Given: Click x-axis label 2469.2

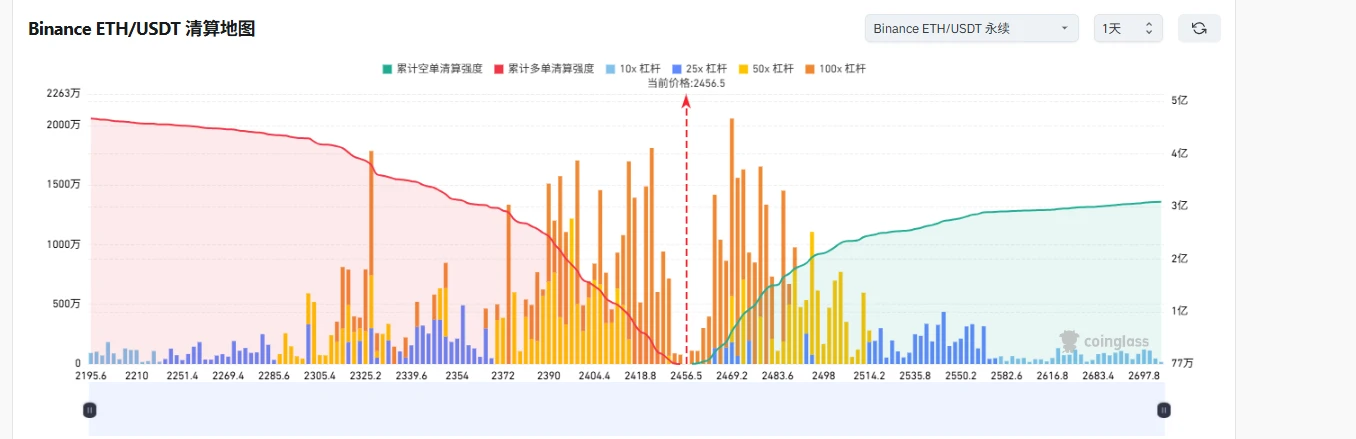Looking at the screenshot, I should [x=732, y=376].
